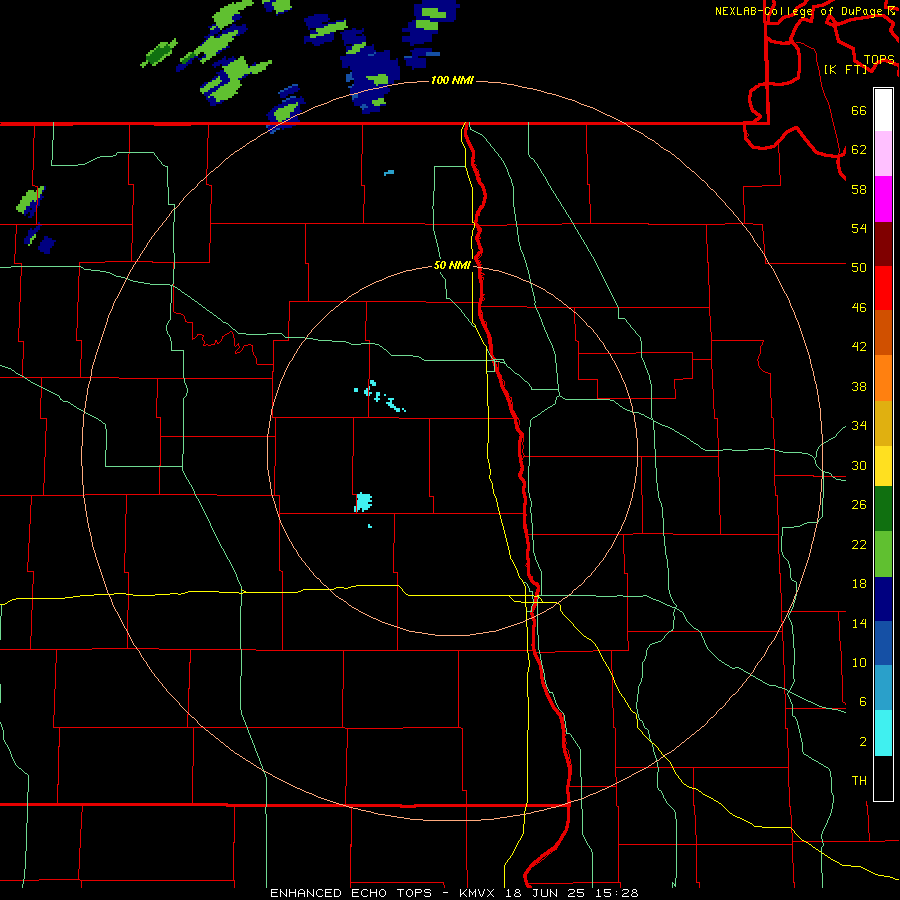
Task: Click the 'TH' legend label
Action: tap(859, 781)
